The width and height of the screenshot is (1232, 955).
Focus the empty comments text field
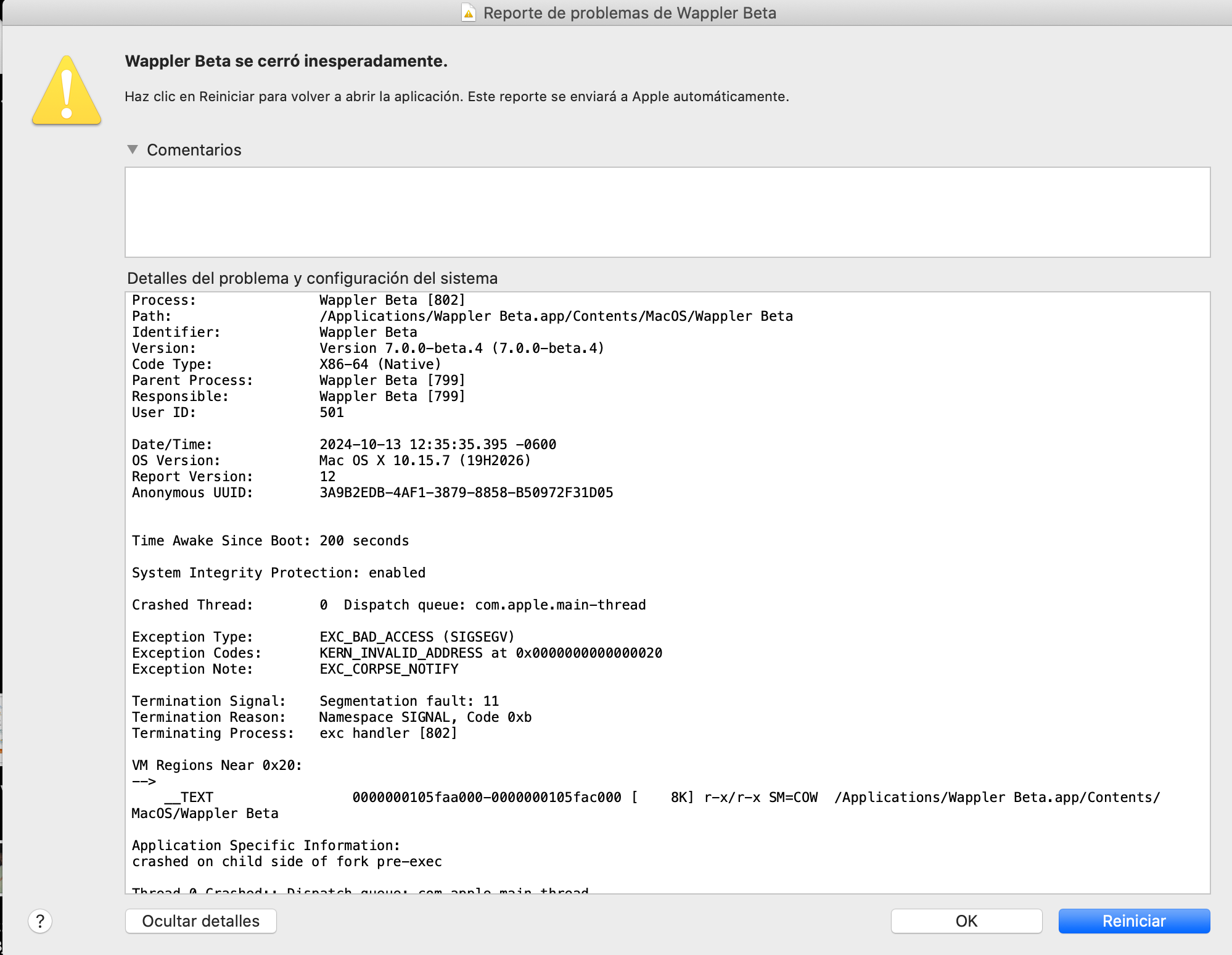[x=667, y=212]
